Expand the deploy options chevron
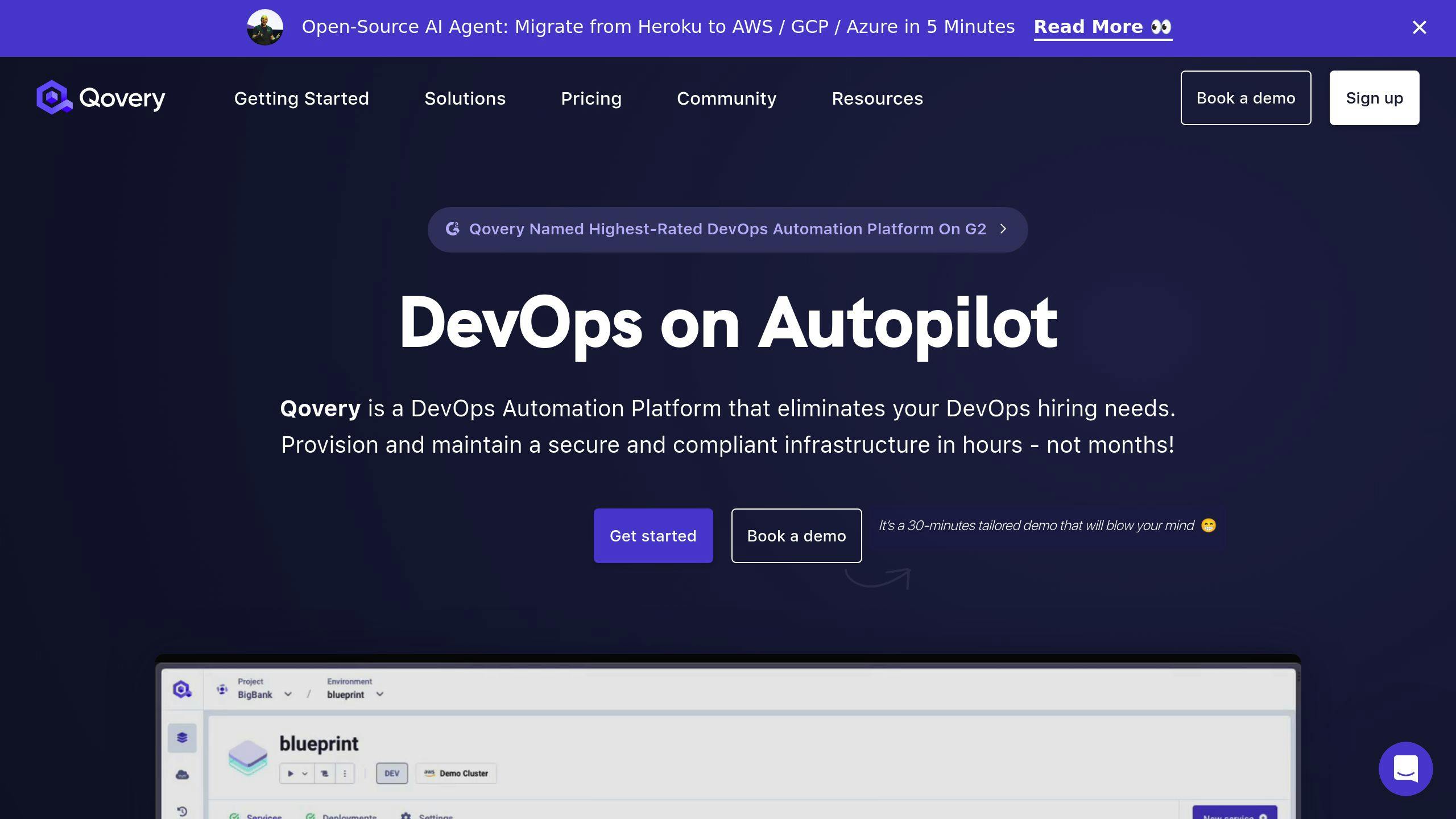This screenshot has width=1456, height=819. [305, 773]
